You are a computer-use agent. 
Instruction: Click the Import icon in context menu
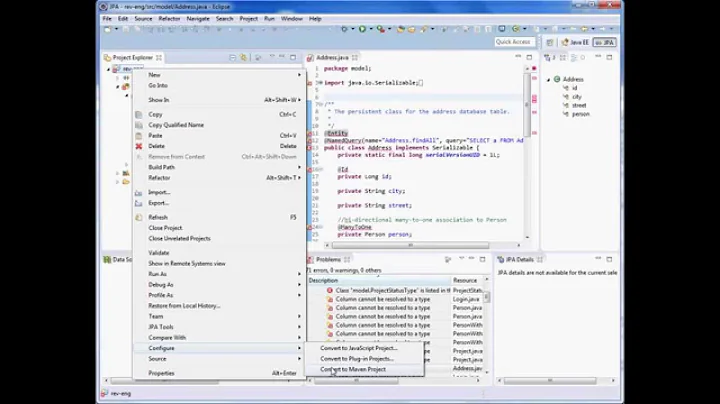(x=139, y=192)
